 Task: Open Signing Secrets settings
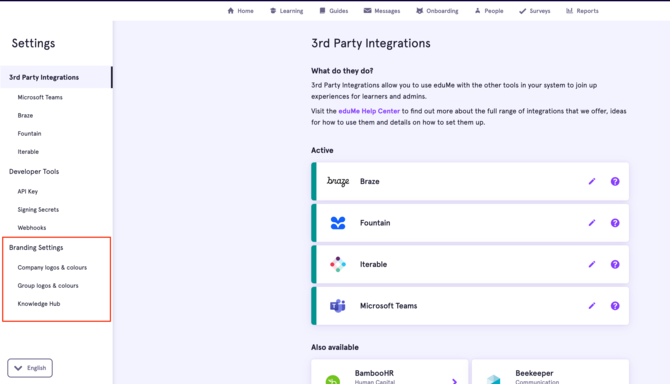38,210
